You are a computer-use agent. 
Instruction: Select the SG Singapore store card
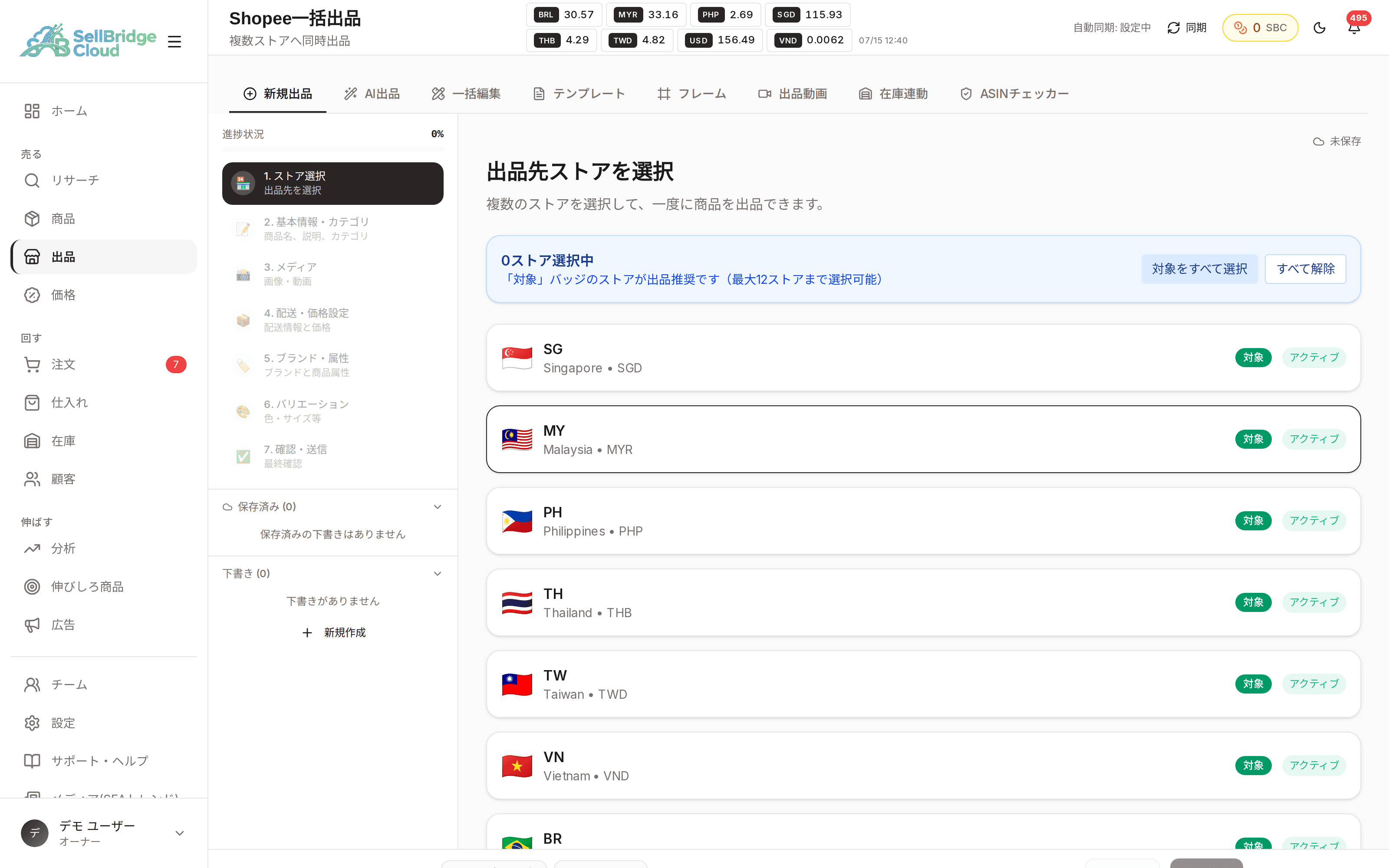tap(923, 358)
